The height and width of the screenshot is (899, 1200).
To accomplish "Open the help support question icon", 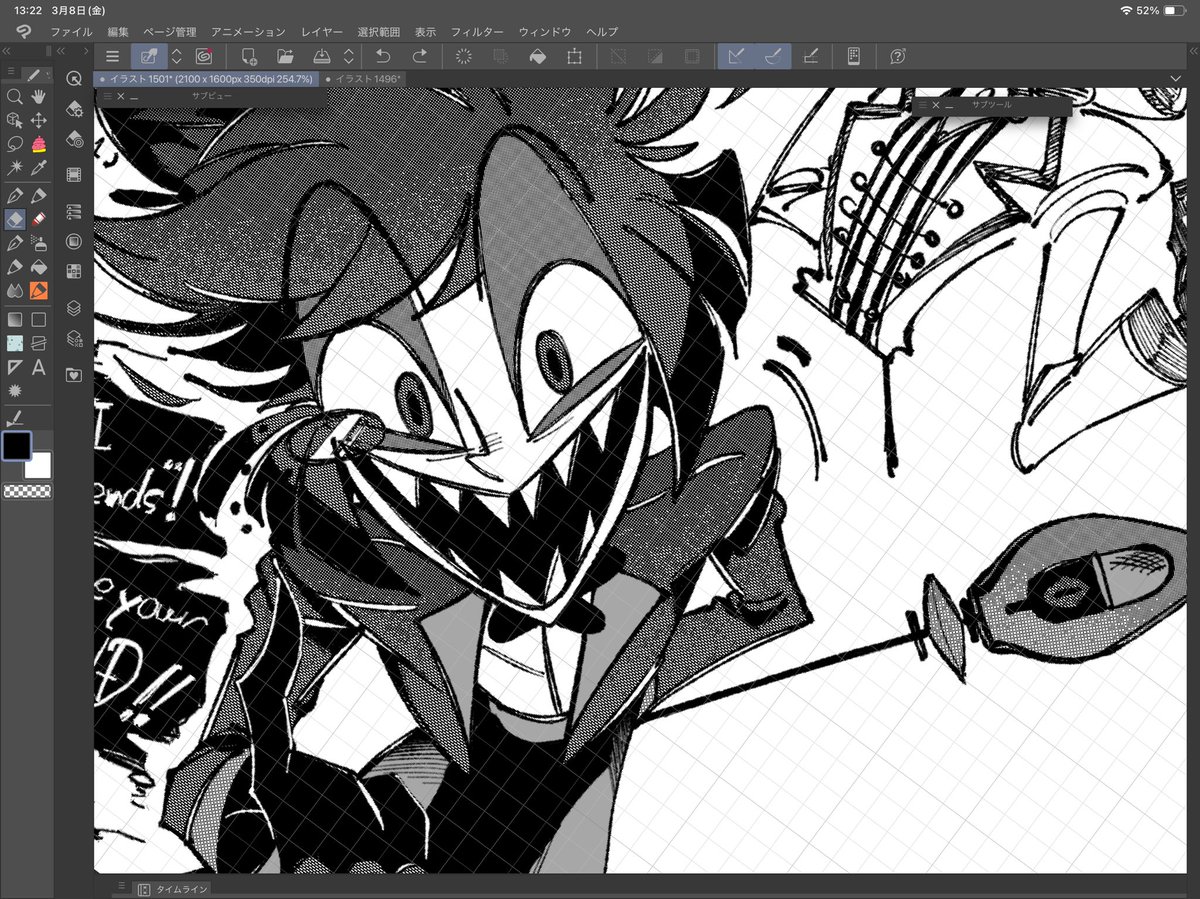I will [x=898, y=56].
